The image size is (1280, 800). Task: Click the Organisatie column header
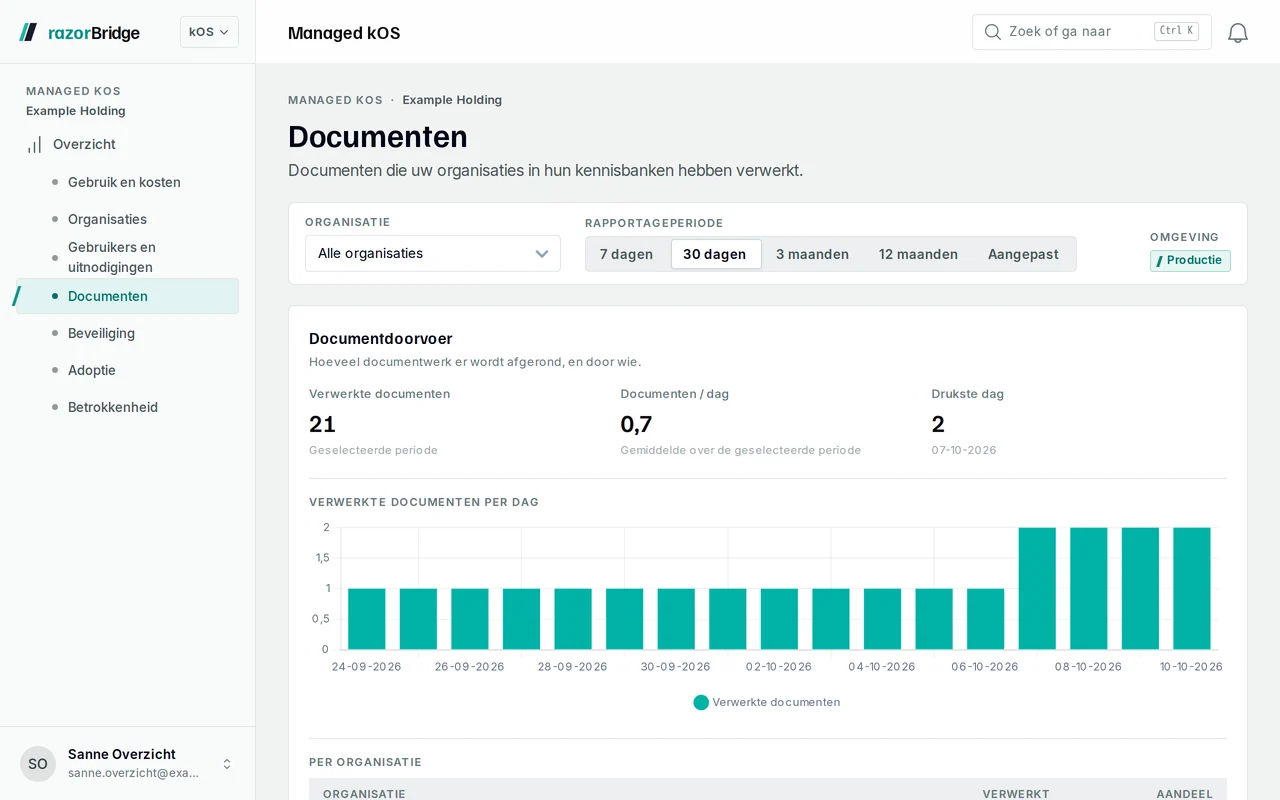(x=364, y=794)
